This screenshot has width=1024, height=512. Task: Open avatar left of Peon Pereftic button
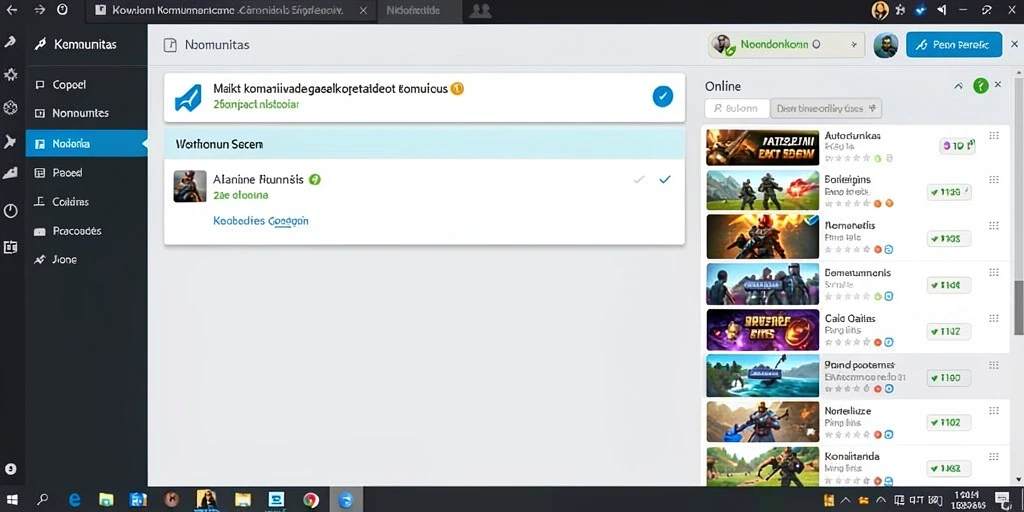[x=886, y=45]
